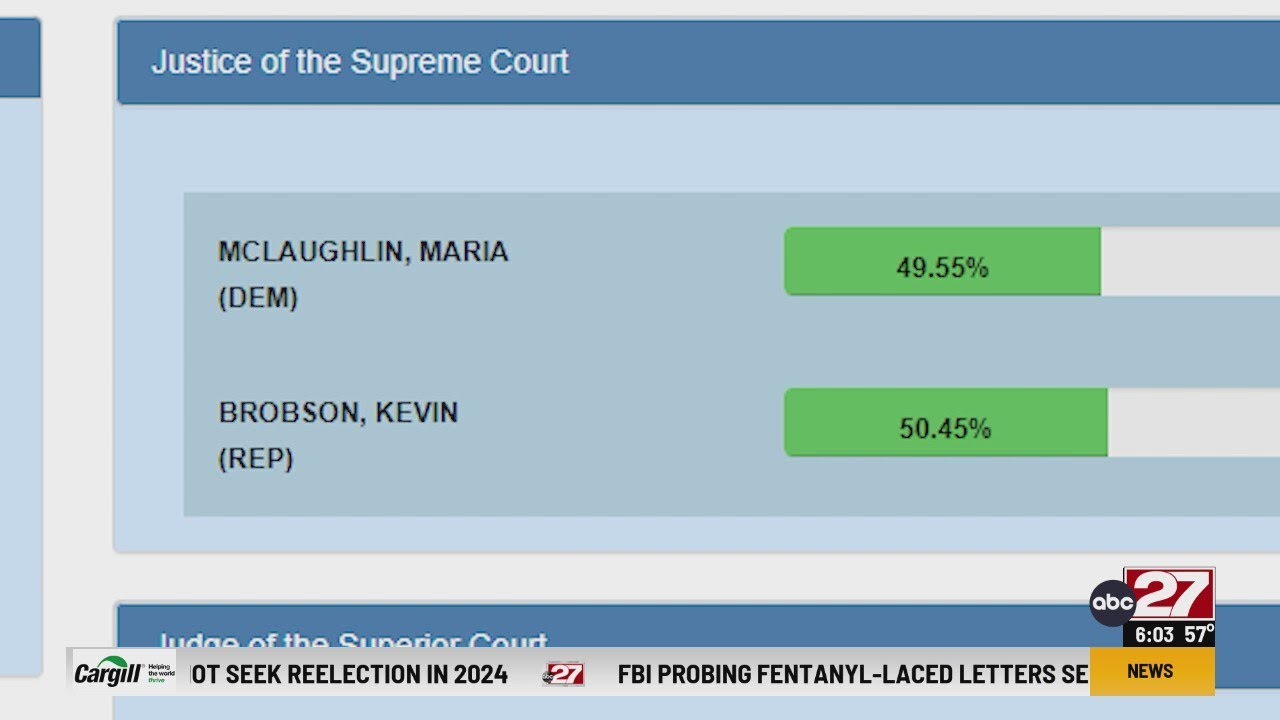Click the FBI PROBING FENTANYL-LACED LETTERS headline

[x=852, y=674]
